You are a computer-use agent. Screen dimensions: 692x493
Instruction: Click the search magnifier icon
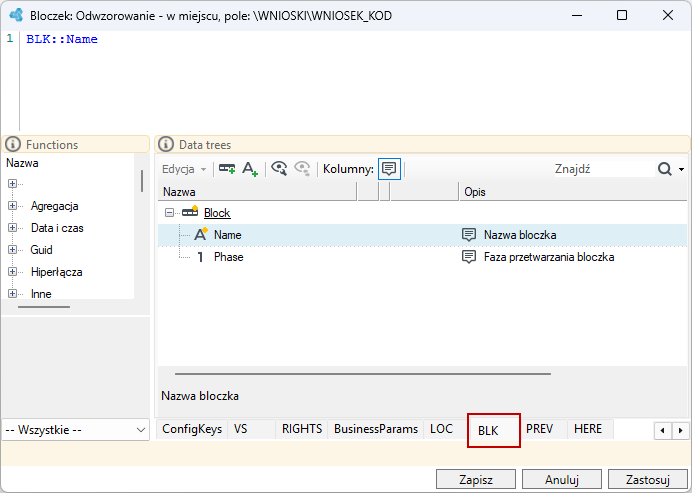[x=665, y=169]
